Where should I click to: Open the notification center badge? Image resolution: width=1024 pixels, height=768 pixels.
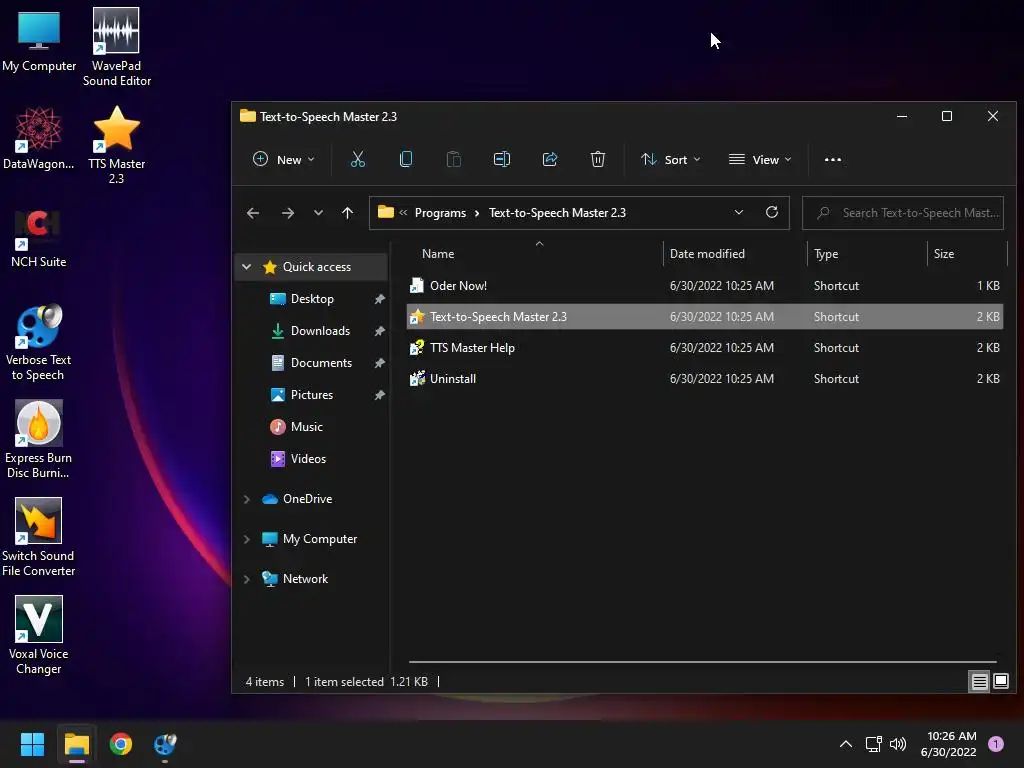coord(995,744)
